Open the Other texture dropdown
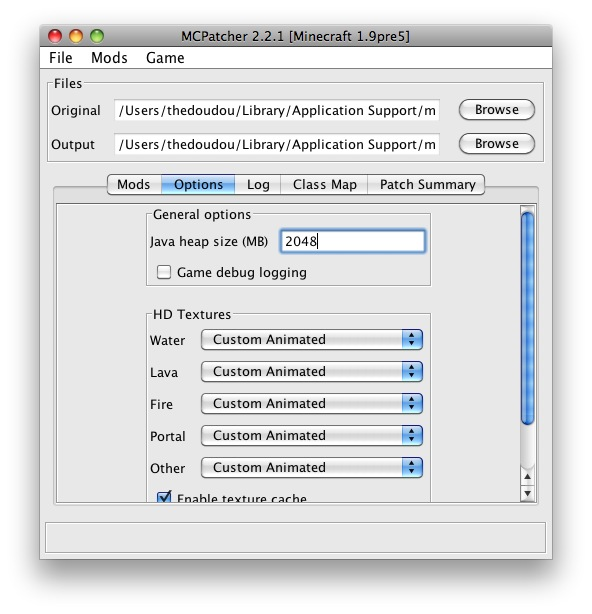The height and width of the screenshot is (614, 592). [x=312, y=468]
